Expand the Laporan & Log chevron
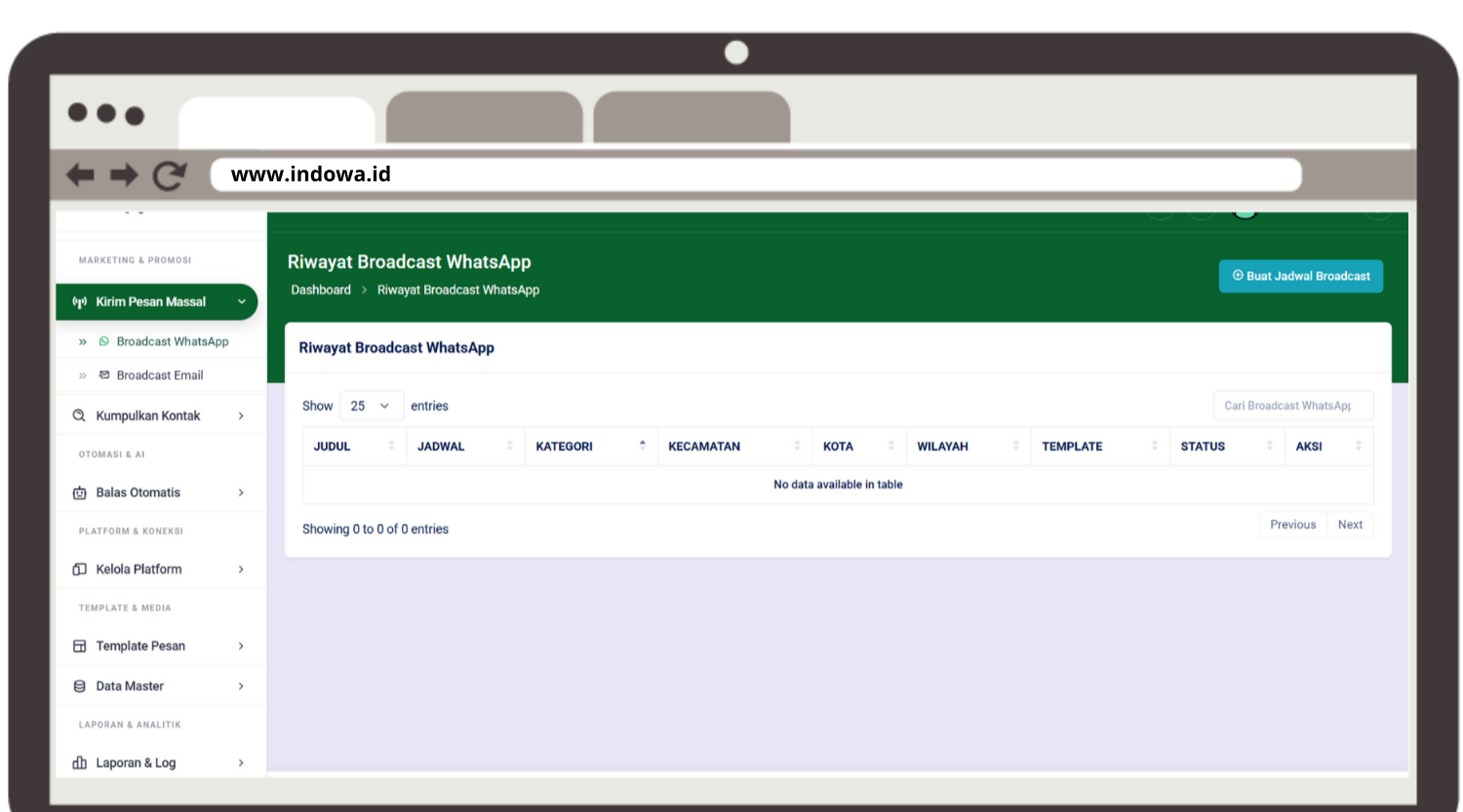 [241, 763]
